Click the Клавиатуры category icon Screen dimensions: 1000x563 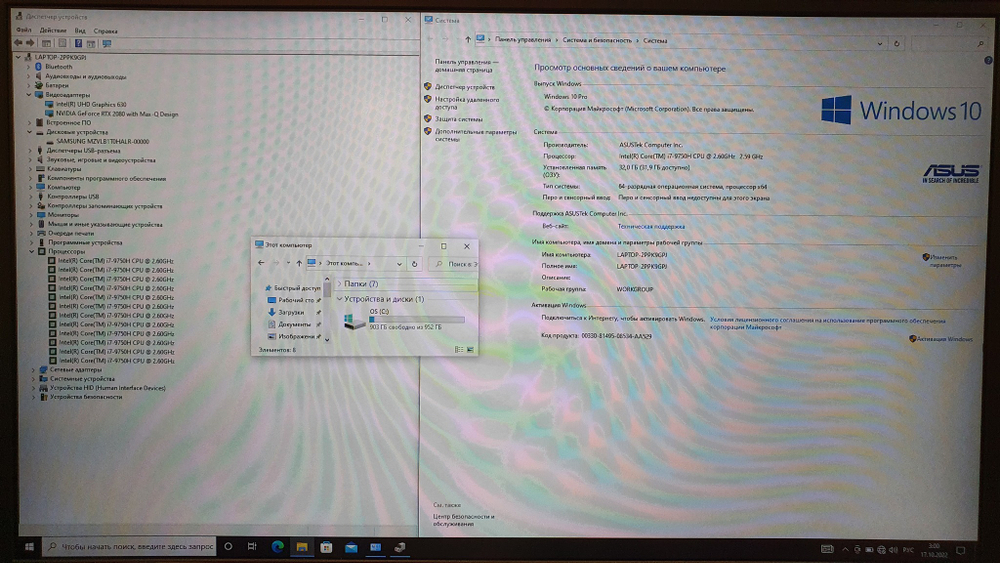pyautogui.click(x=40, y=169)
